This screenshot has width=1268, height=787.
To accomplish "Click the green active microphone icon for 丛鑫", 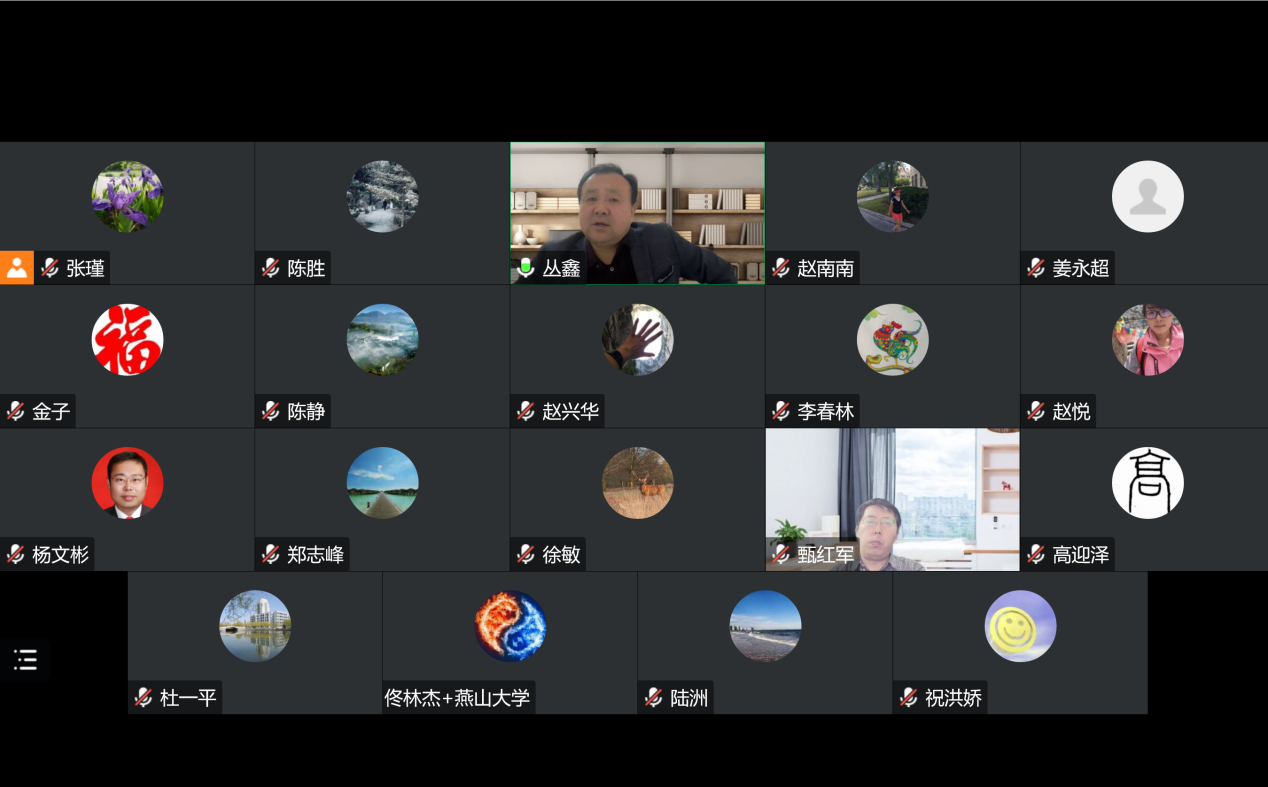I will click(525, 268).
